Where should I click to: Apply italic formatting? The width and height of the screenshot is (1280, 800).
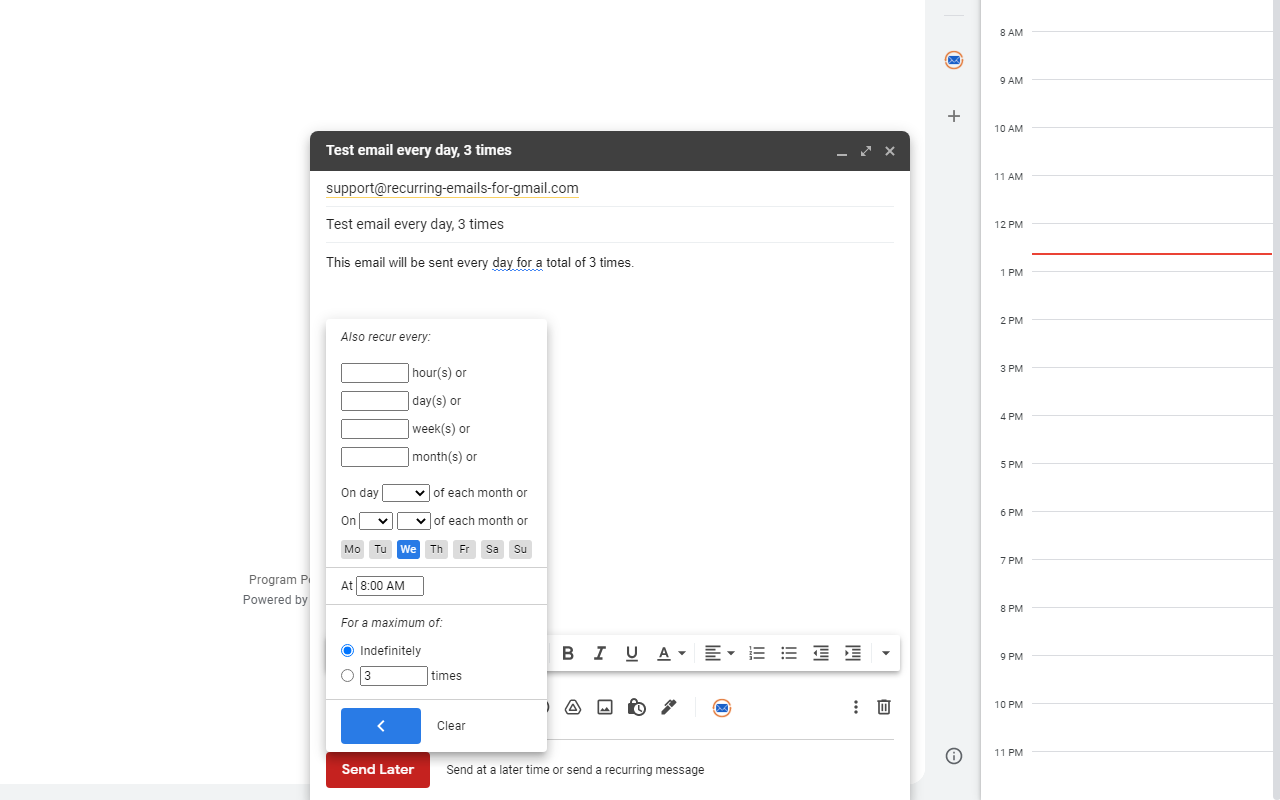tap(600, 653)
